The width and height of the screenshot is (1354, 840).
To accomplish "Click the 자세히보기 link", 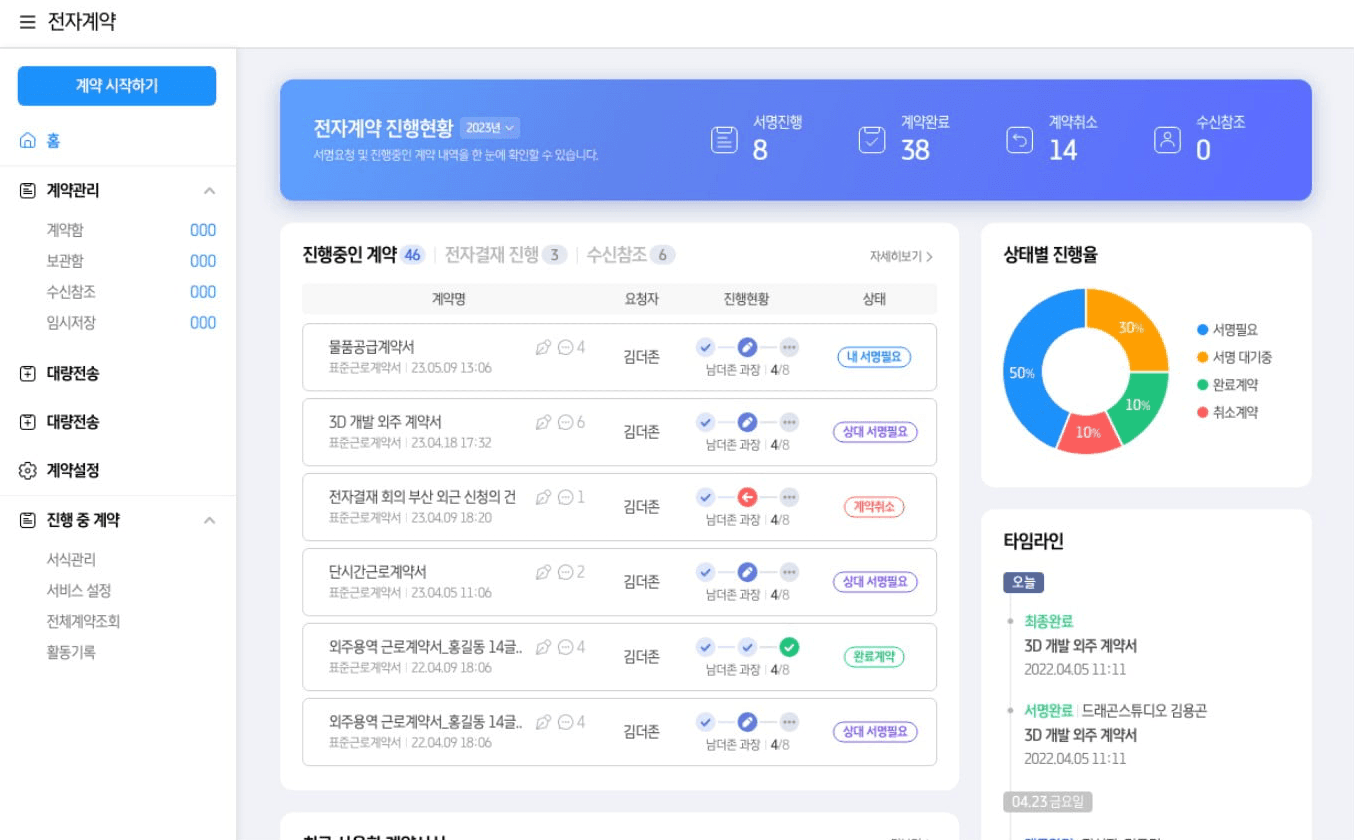I will tap(901, 257).
